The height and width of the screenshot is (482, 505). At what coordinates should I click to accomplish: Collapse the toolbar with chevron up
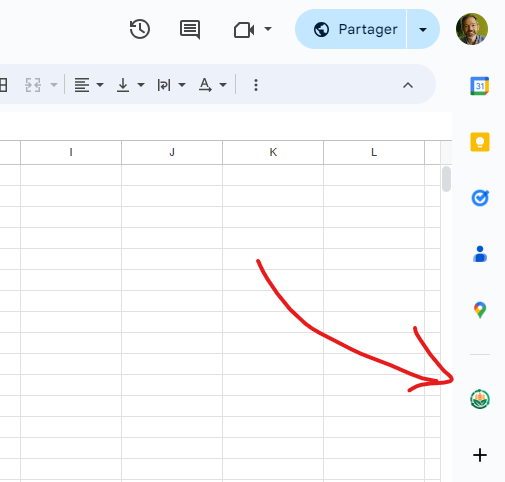[x=408, y=85]
